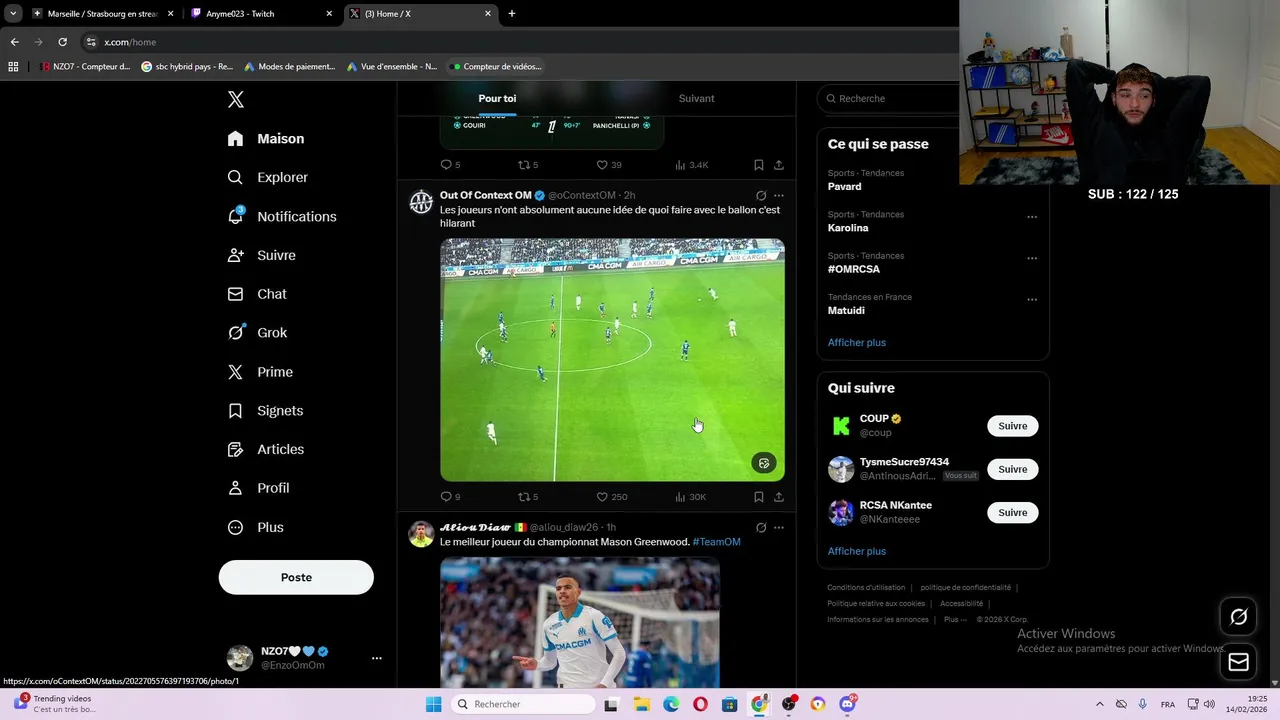Open more options on Aliou Diaw post
The width and height of the screenshot is (1280, 720).
779,527
